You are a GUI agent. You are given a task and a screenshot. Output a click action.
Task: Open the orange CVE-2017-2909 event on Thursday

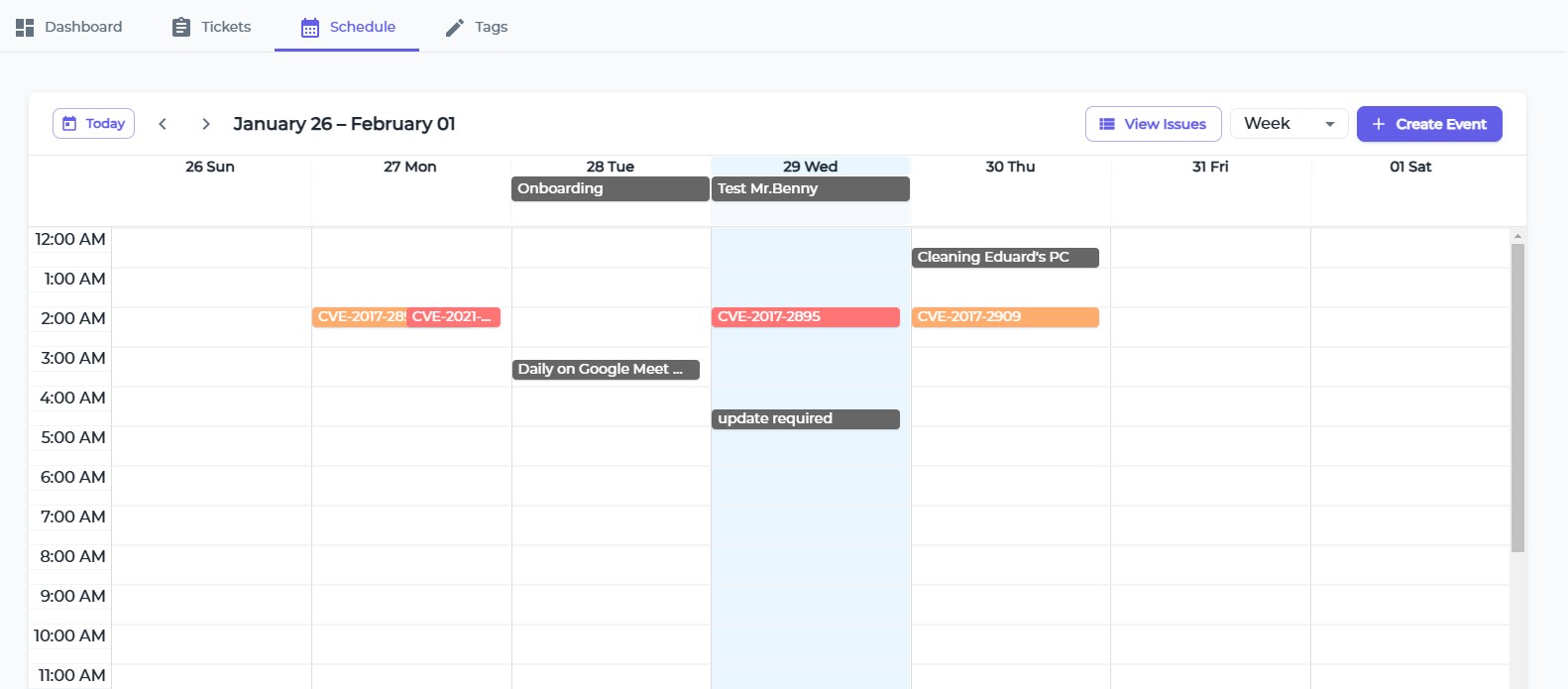(x=1005, y=317)
